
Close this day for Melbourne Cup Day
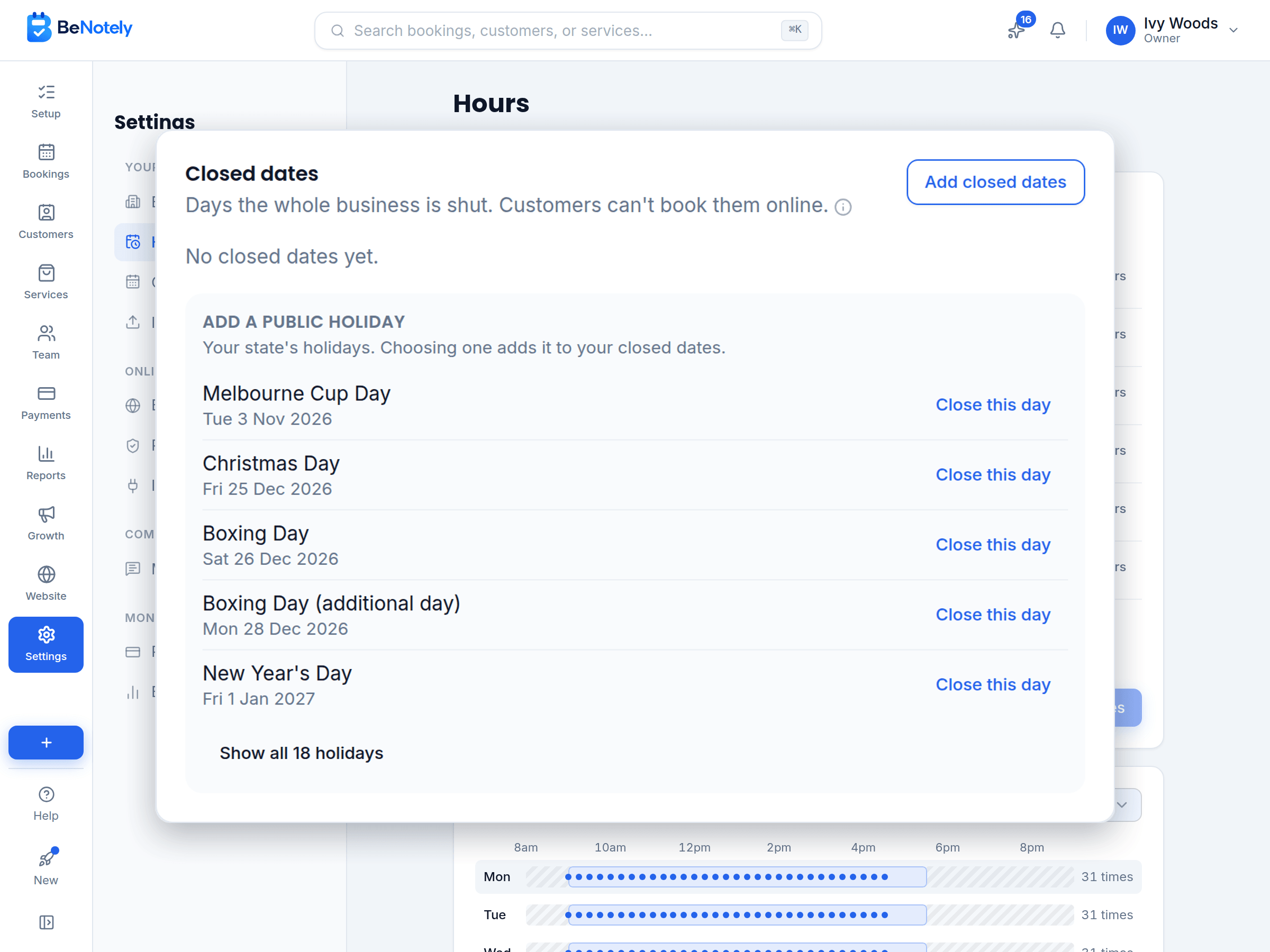point(993,405)
